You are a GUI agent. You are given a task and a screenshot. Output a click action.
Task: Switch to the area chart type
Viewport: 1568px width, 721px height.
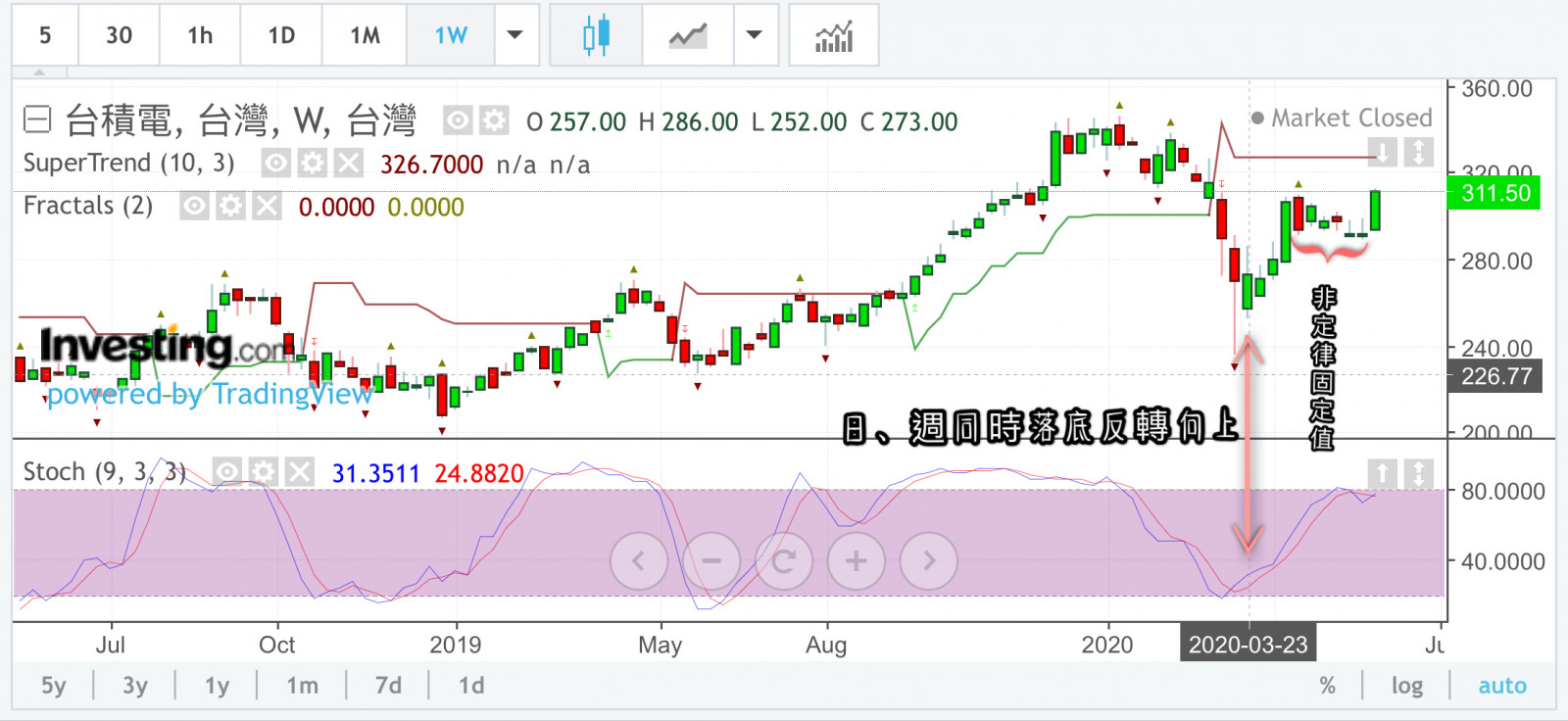tap(687, 35)
